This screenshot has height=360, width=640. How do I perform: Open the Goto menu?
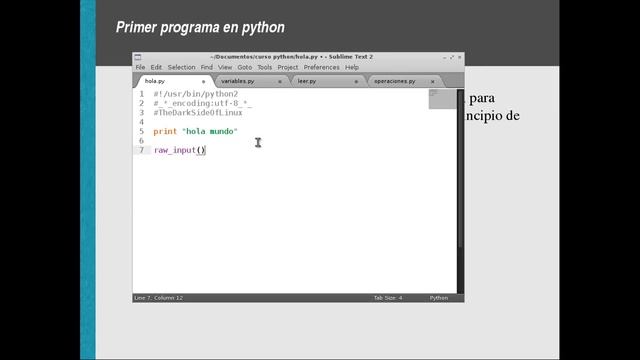244,67
